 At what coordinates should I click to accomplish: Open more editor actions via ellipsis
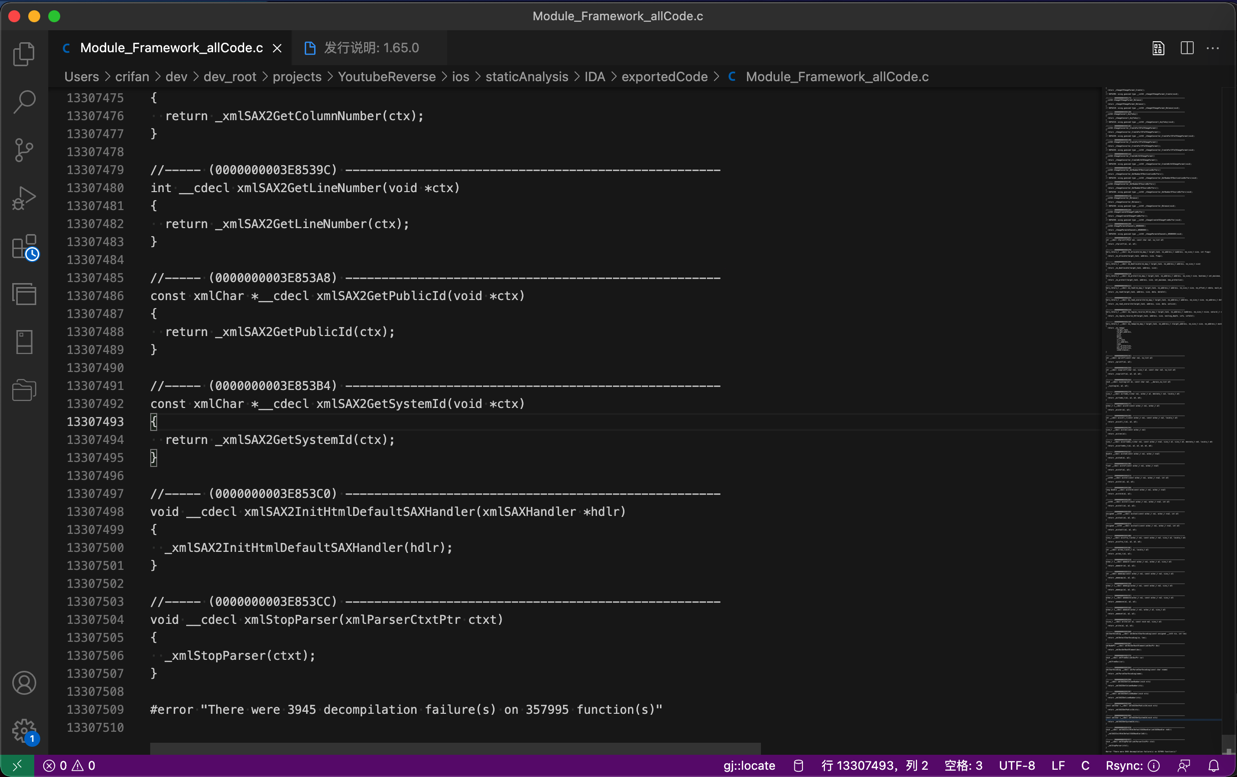pyautogui.click(x=1213, y=47)
